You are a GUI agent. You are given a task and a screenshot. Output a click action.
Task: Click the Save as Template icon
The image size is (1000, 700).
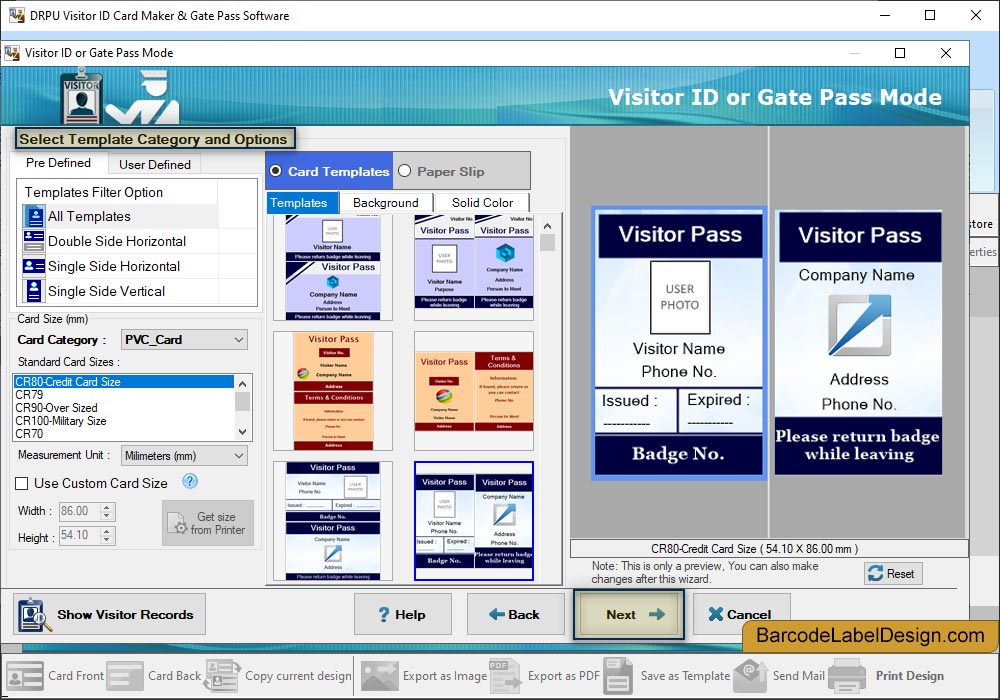pos(618,676)
